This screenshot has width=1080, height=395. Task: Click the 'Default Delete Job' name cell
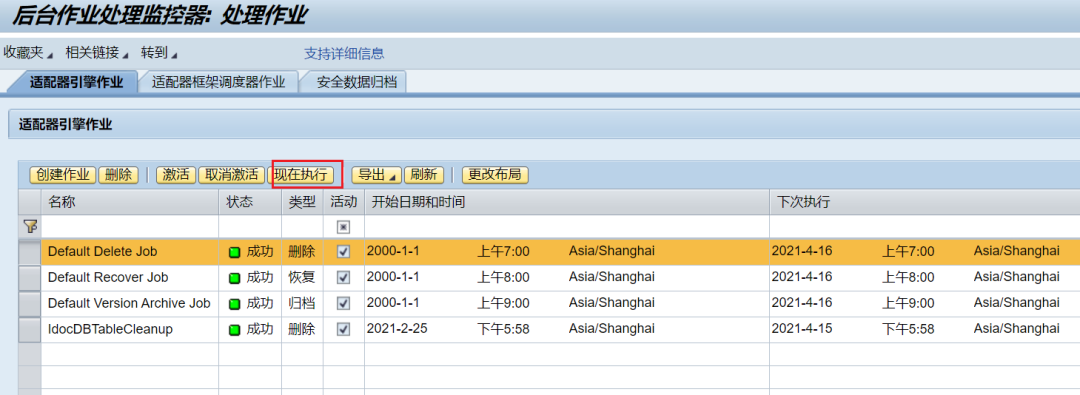[x=130, y=252]
